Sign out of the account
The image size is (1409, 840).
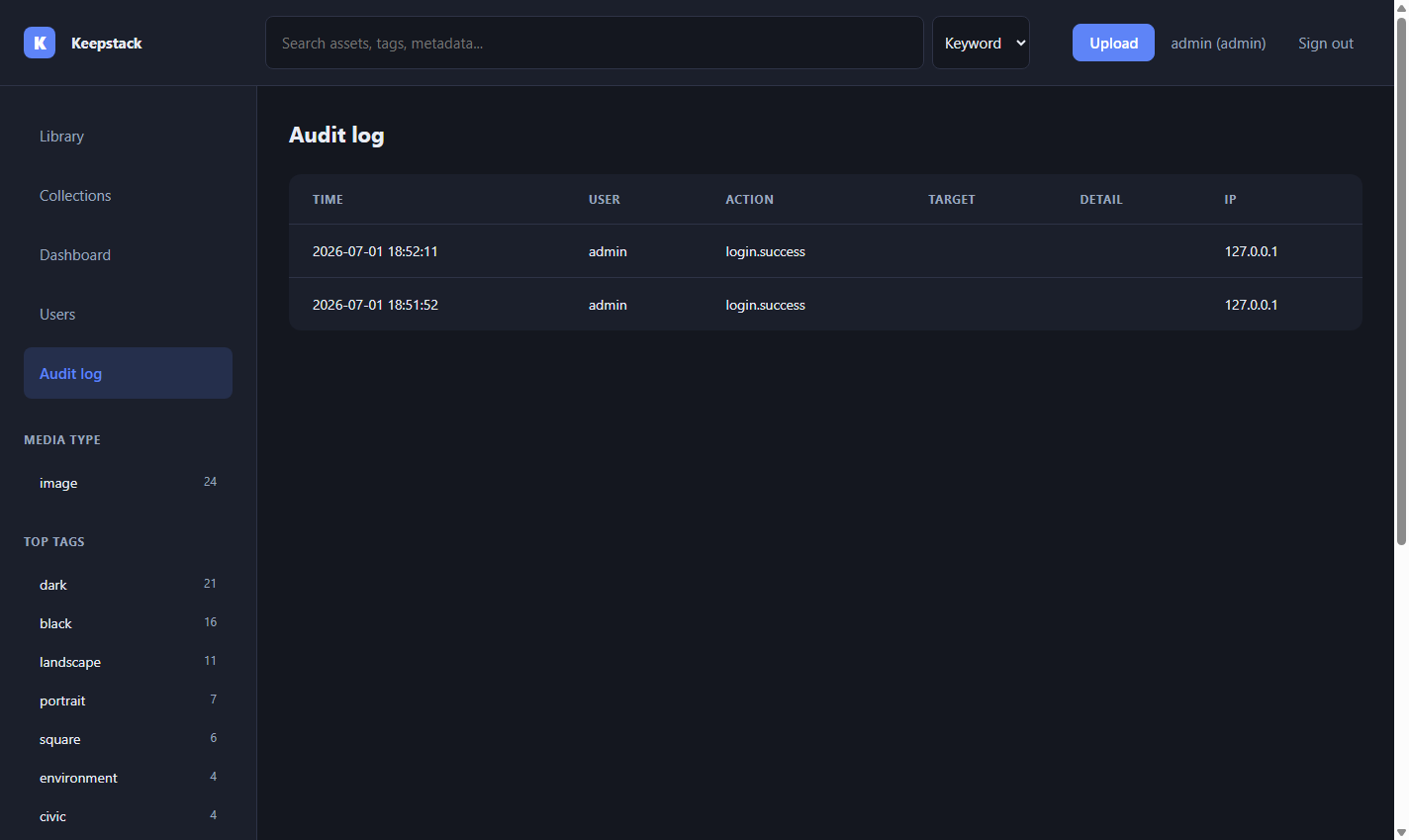1326,44
